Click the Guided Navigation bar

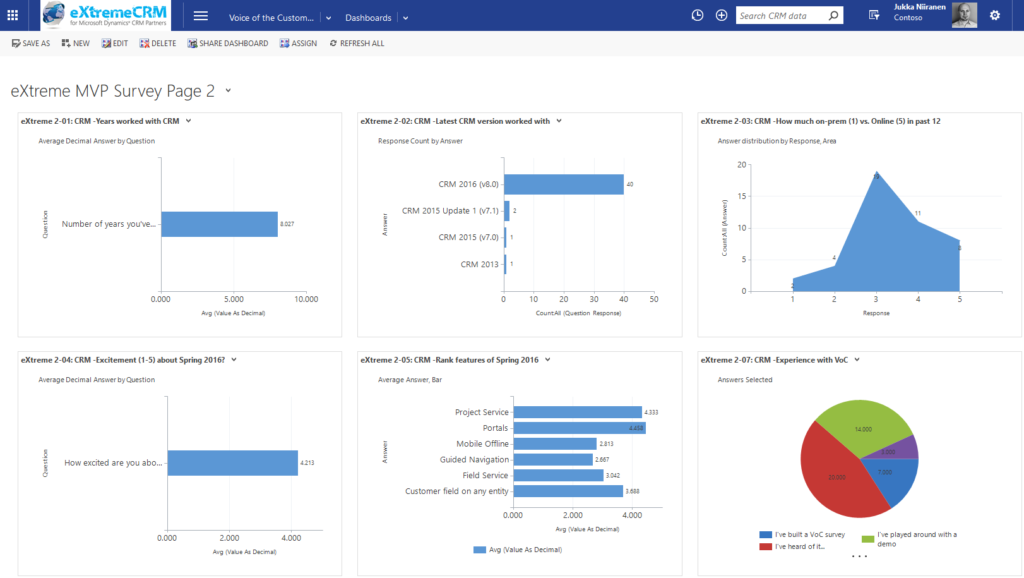[553, 460]
